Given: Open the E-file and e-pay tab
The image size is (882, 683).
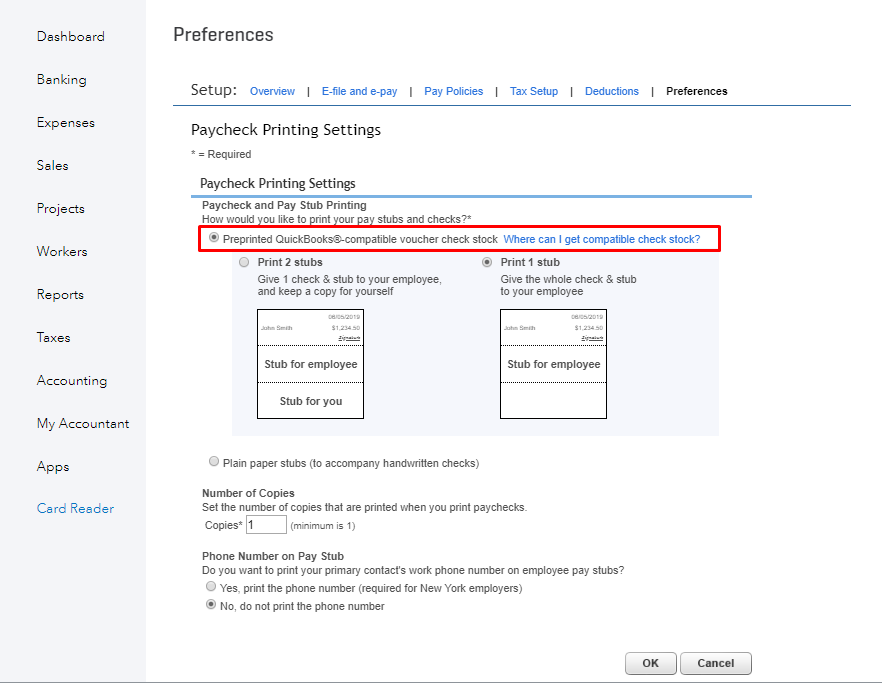Looking at the screenshot, I should click(x=359, y=91).
